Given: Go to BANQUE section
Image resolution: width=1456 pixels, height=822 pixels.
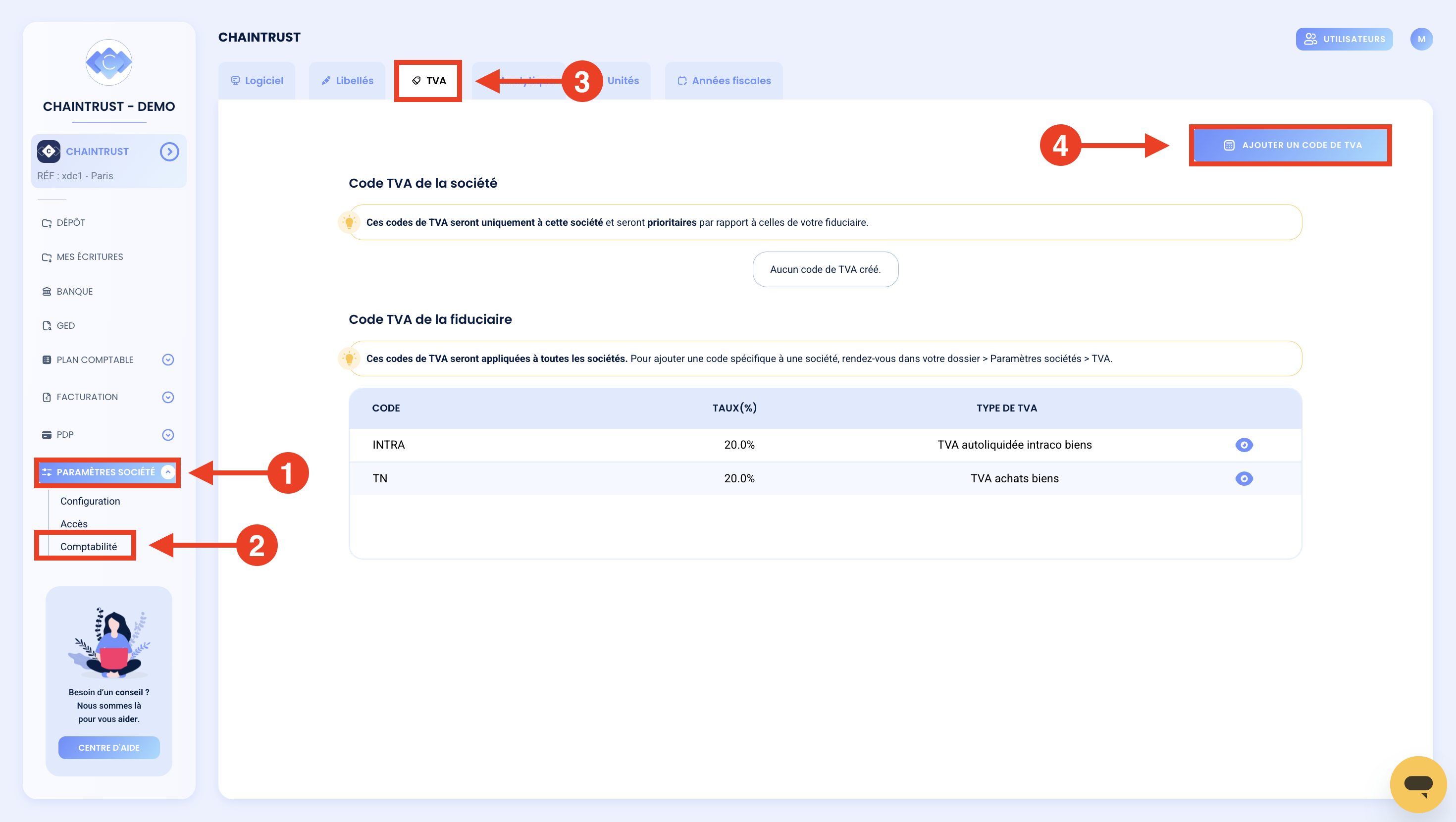Looking at the screenshot, I should (x=67, y=291).
